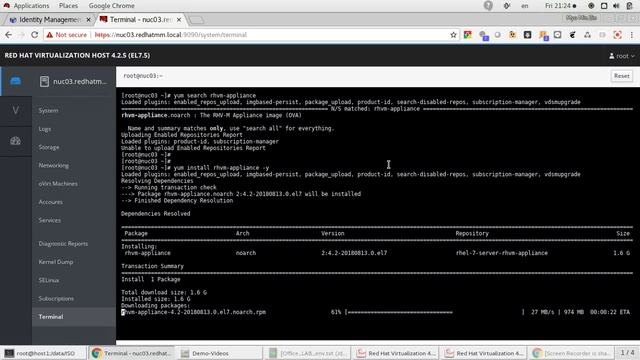Image resolution: width=640 pixels, height=360 pixels.
Task: Select the nuc03.redhatm... host entry
Action: [x=74, y=82]
